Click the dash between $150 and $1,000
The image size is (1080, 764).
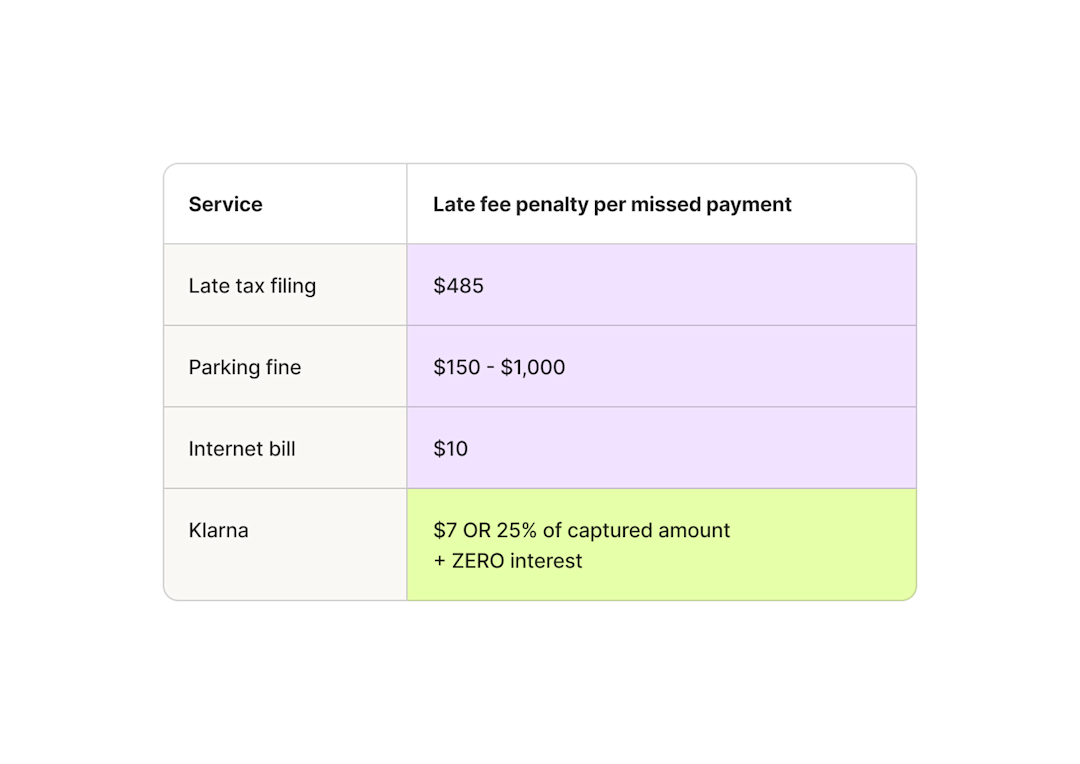[490, 369]
